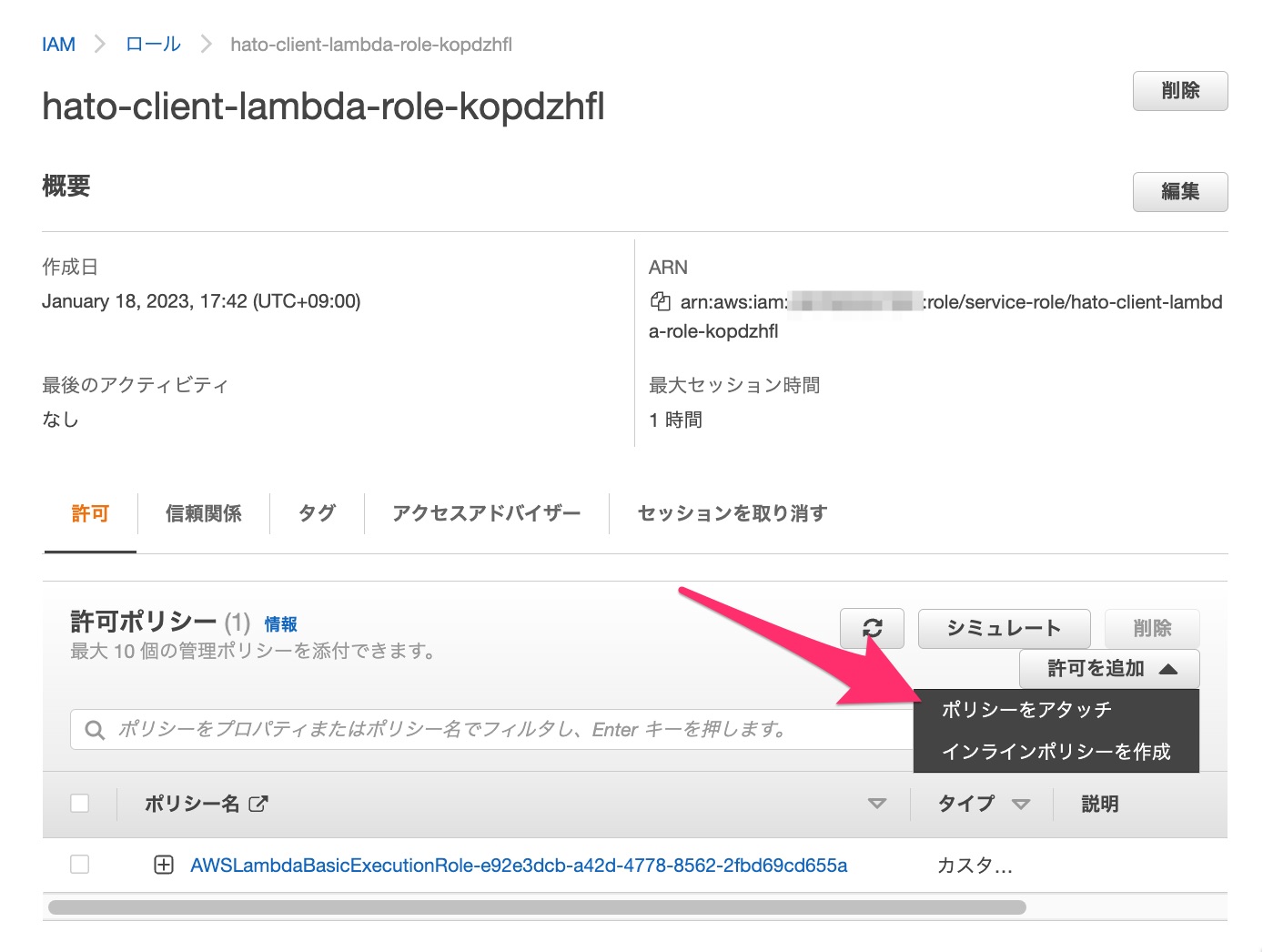Switch to the 信頼関係 tab
1263x952 pixels.
[203, 512]
